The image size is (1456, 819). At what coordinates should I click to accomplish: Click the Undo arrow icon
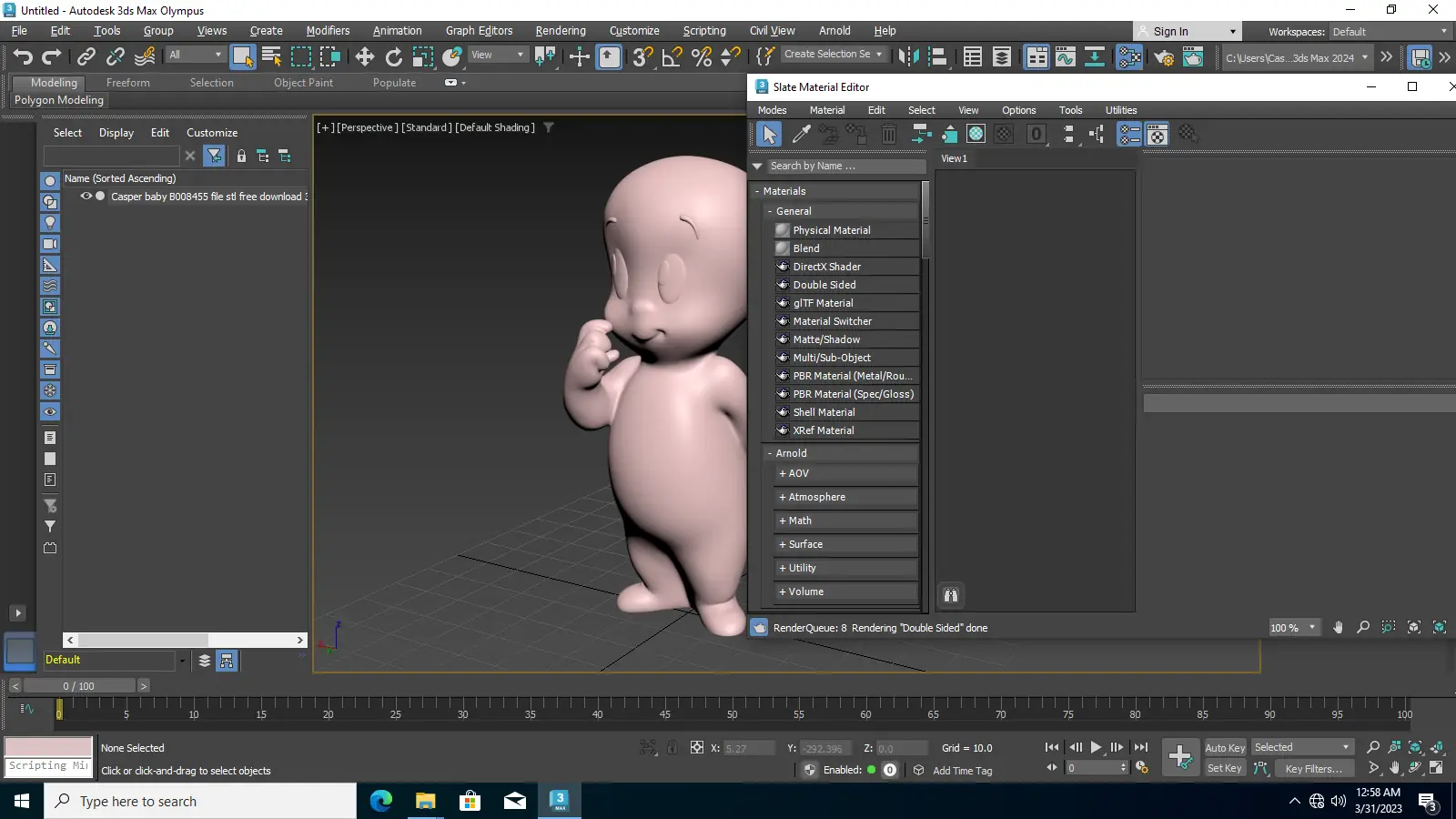(23, 57)
